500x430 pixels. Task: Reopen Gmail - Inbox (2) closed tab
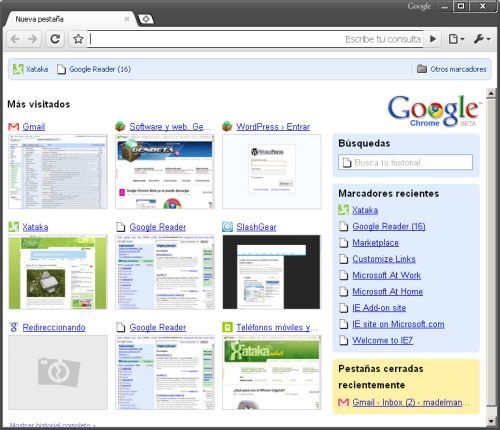411,402
